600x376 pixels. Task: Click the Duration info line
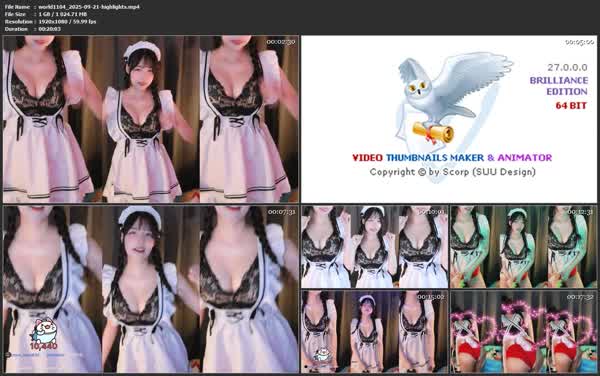(33, 29)
